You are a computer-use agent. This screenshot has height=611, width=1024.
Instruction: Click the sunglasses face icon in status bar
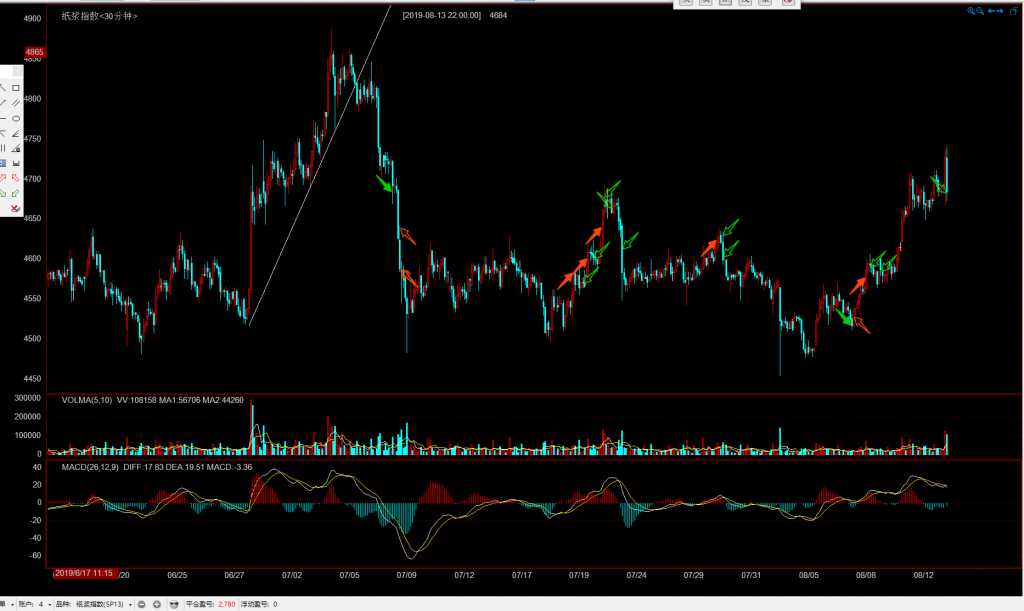click(x=174, y=604)
